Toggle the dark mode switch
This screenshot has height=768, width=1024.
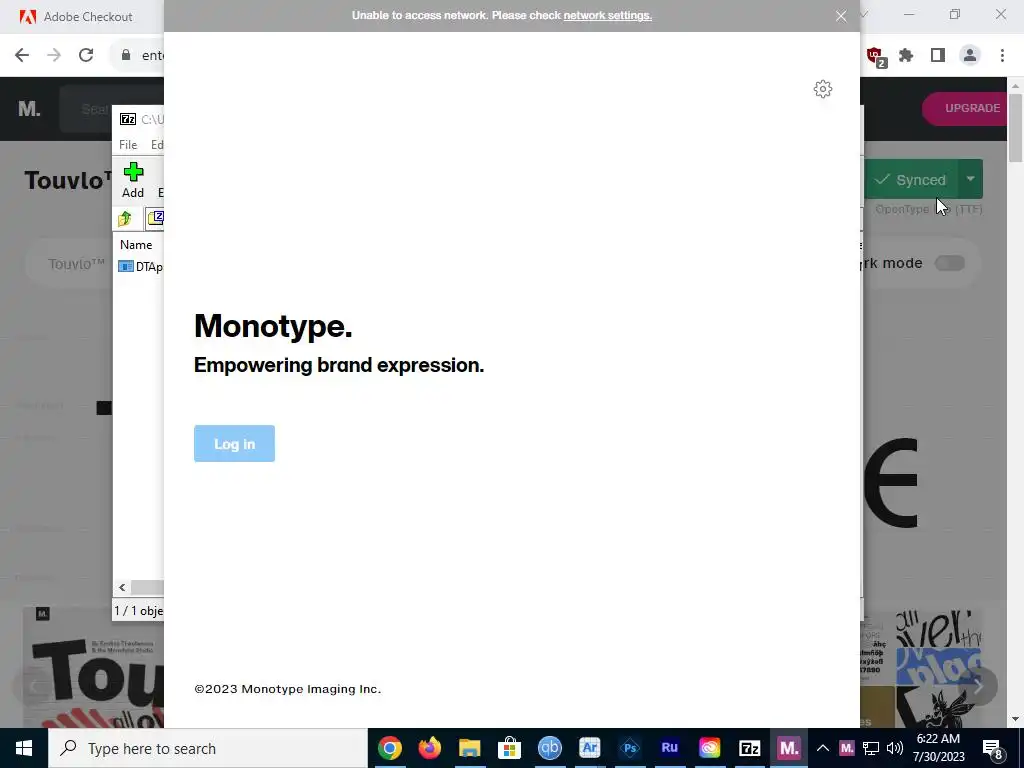point(950,263)
